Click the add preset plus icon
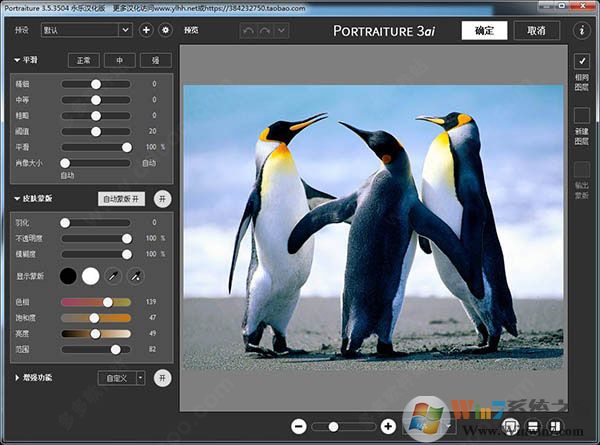This screenshot has width=600, height=445. click(x=146, y=30)
